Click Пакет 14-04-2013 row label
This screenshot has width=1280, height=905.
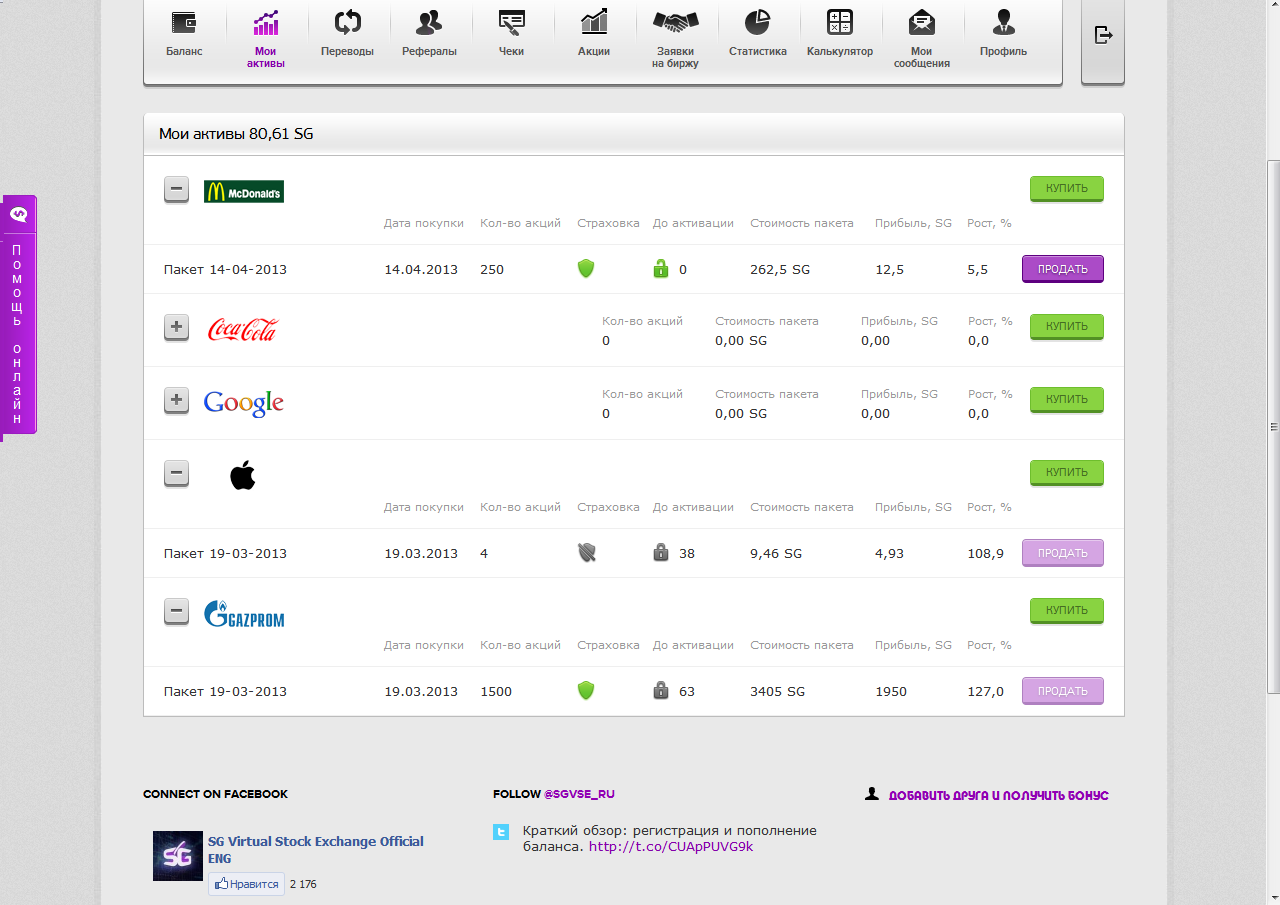pos(225,269)
